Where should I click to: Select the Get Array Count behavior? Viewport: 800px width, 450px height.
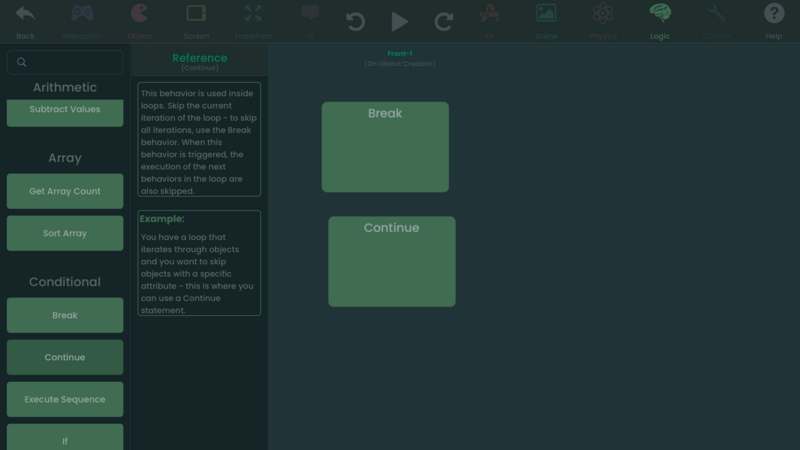tap(65, 191)
